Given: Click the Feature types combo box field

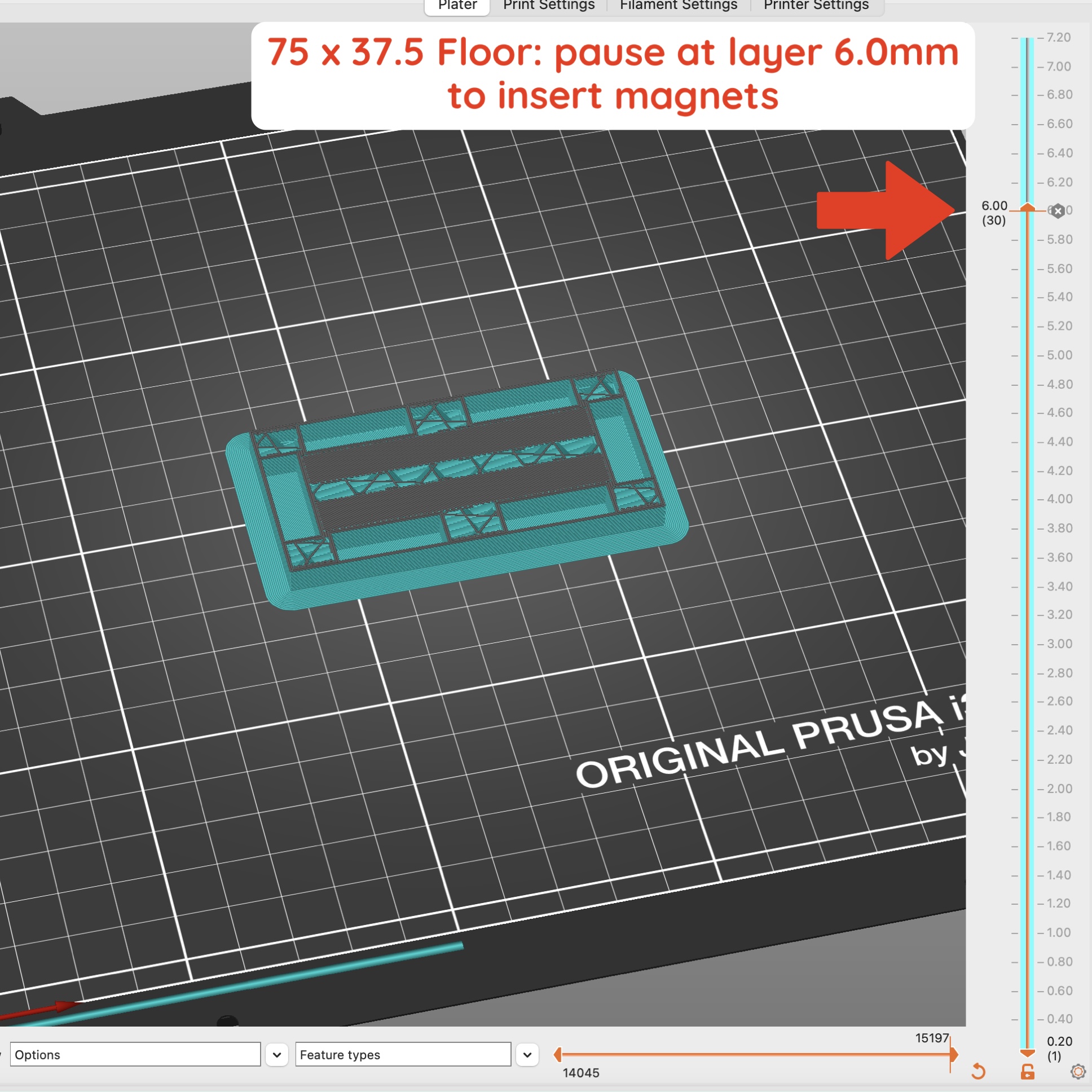Looking at the screenshot, I should pos(402,1055).
